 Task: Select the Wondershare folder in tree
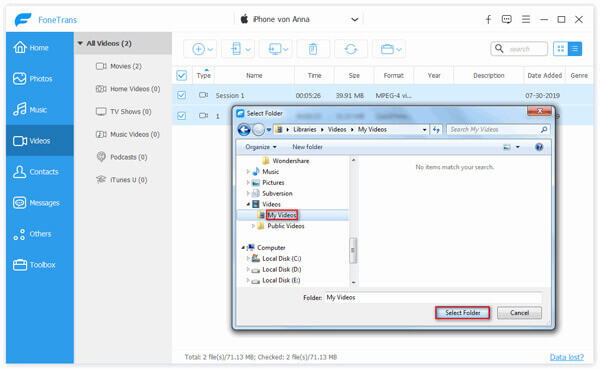pos(290,161)
